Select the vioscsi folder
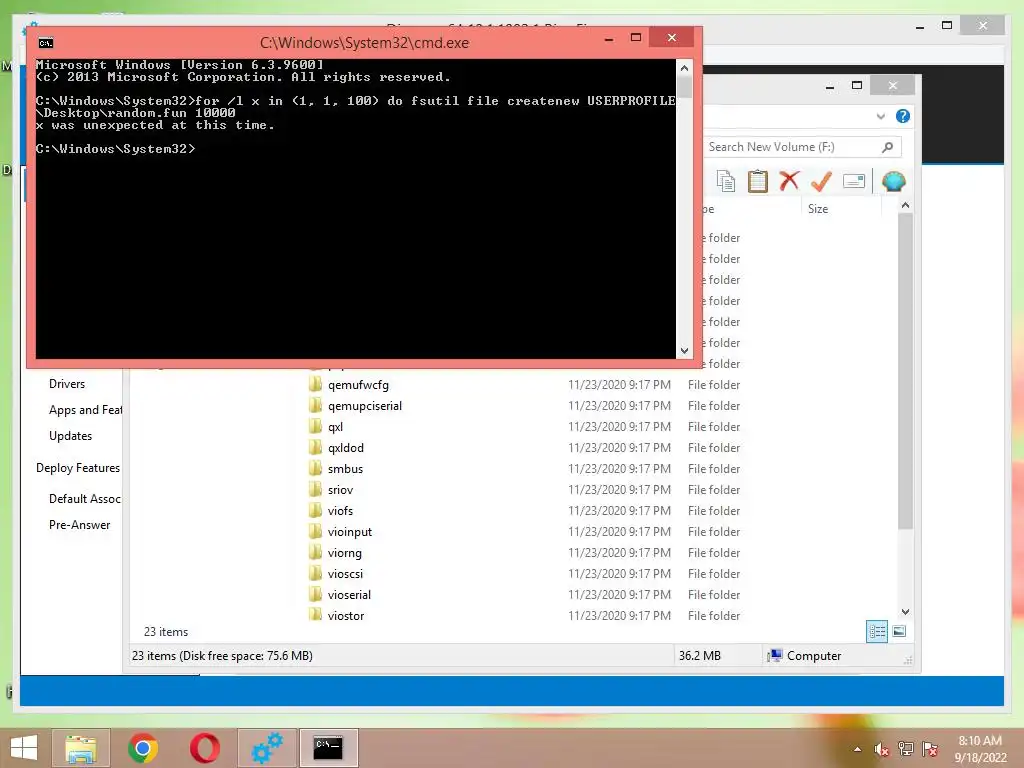 [345, 574]
